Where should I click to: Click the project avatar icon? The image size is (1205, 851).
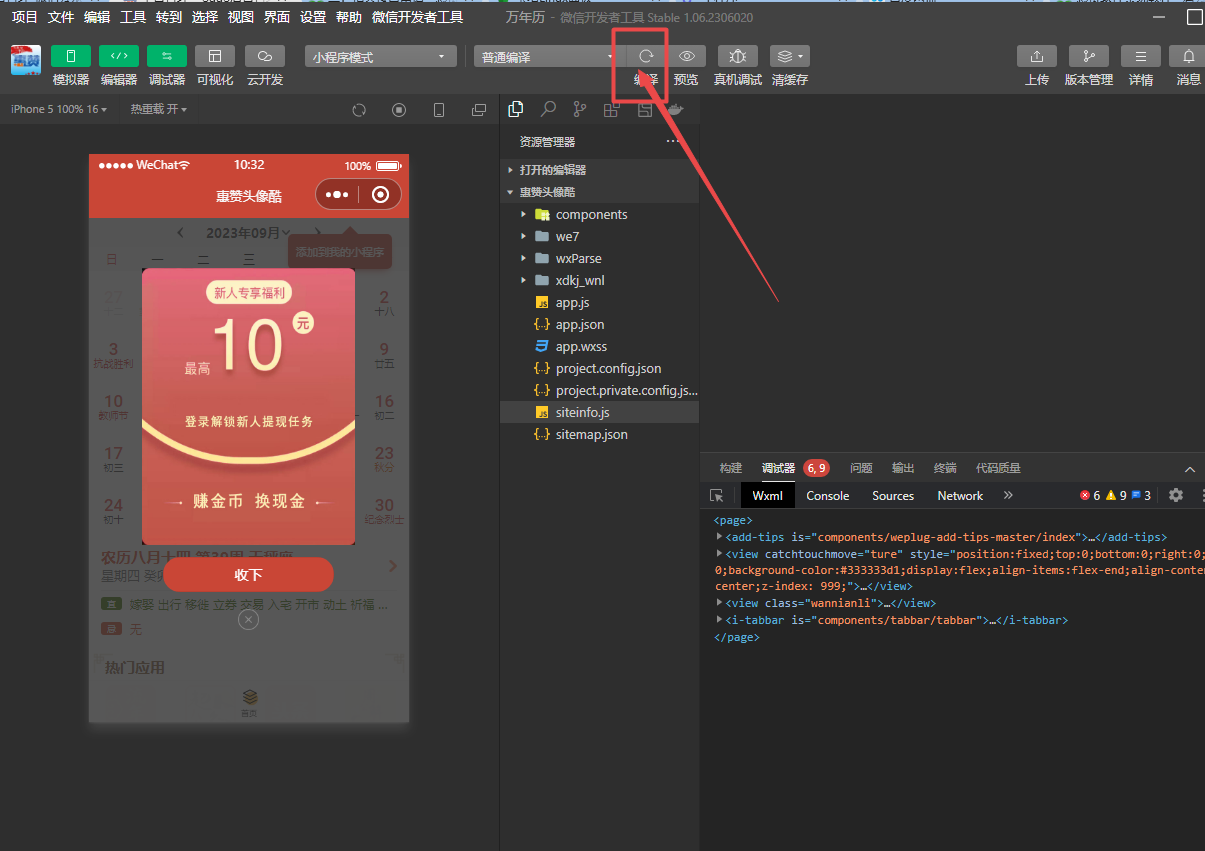[26, 60]
